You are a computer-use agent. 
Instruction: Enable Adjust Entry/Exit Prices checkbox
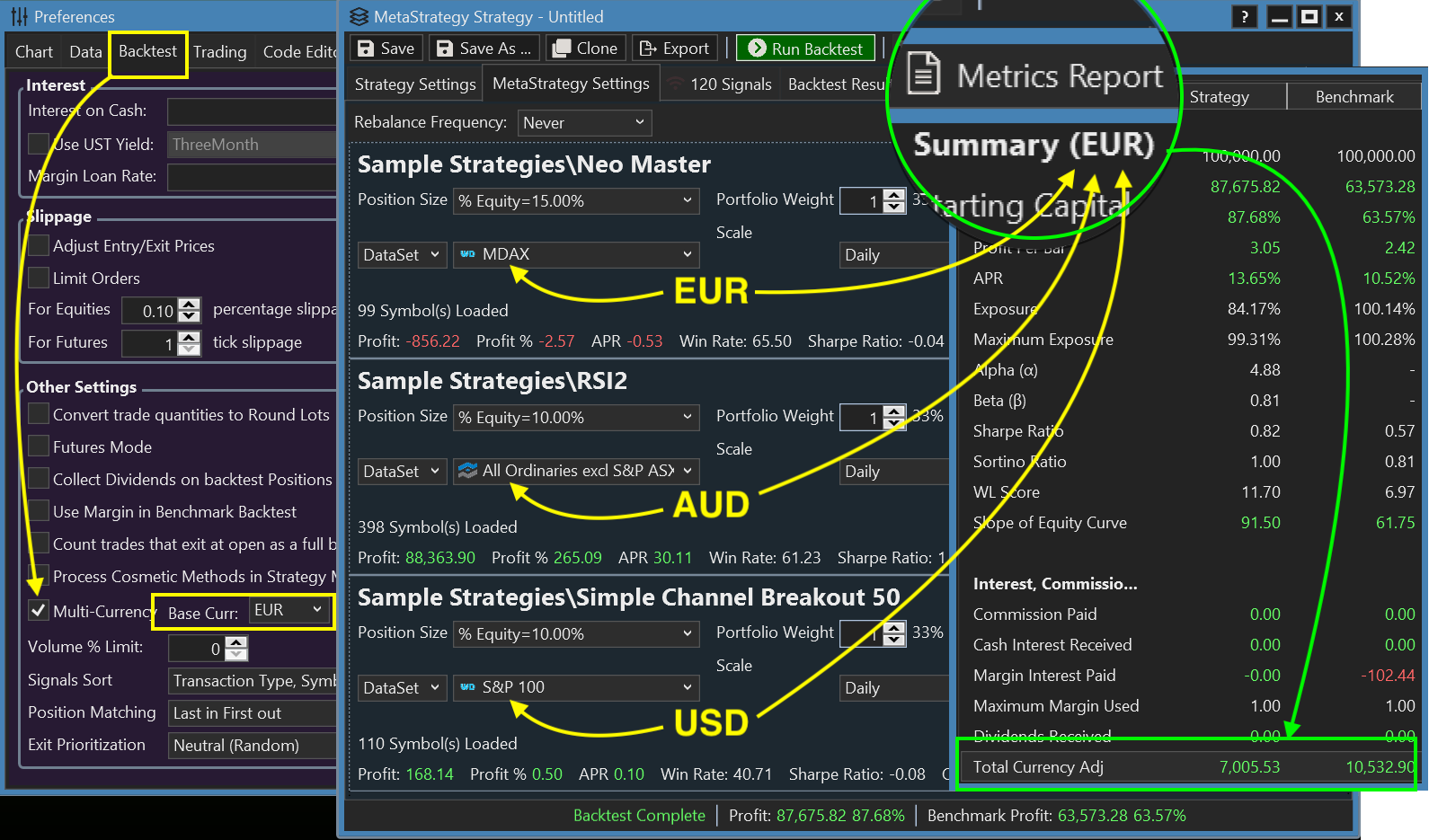39,245
